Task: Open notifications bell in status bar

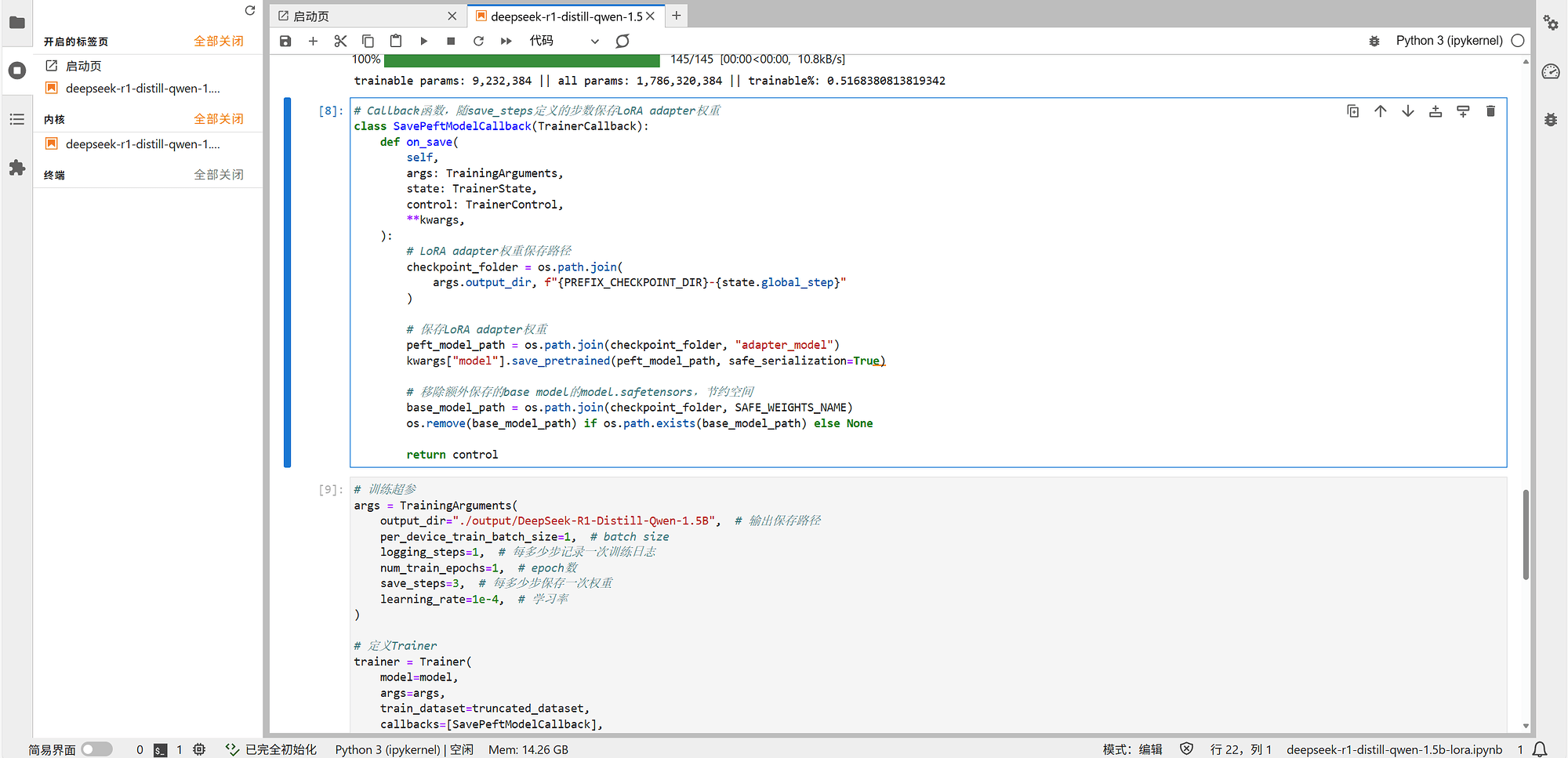Action: pyautogui.click(x=1540, y=749)
